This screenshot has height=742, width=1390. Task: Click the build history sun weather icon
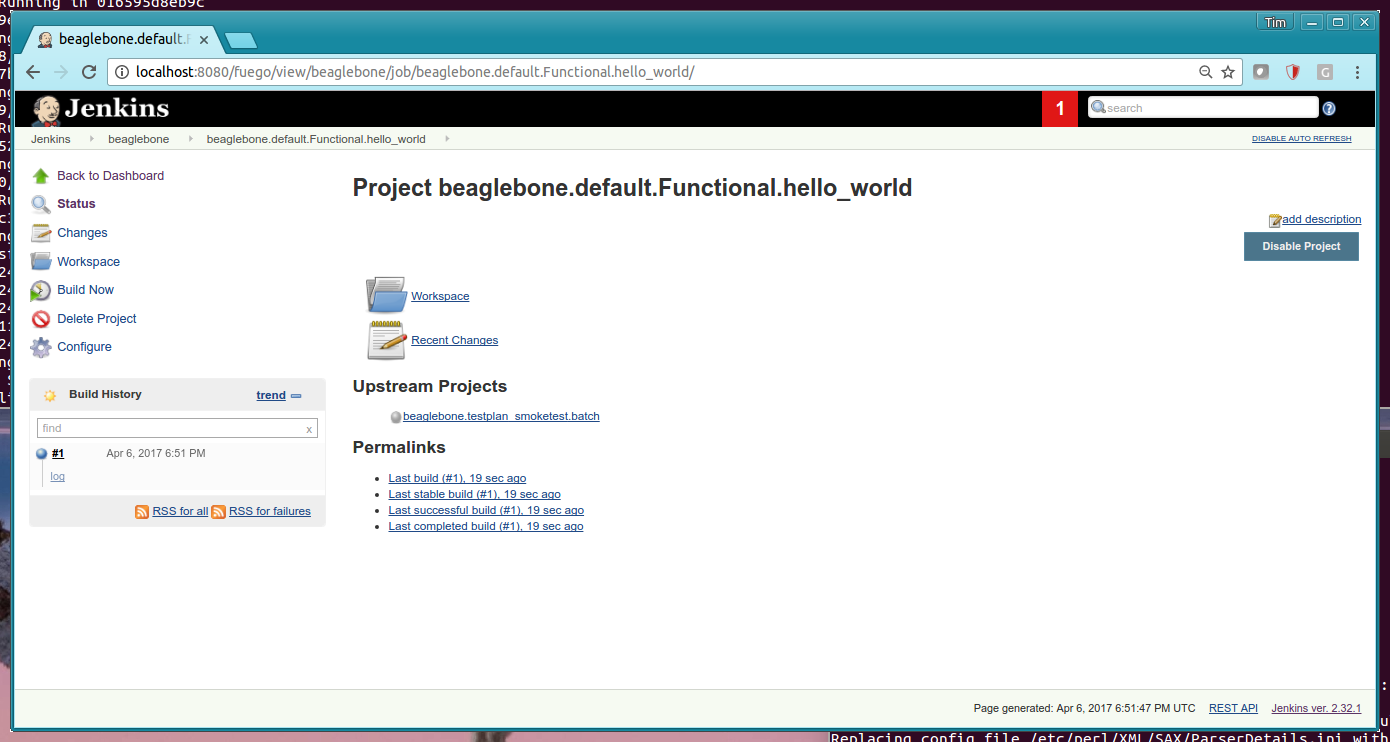[50, 395]
